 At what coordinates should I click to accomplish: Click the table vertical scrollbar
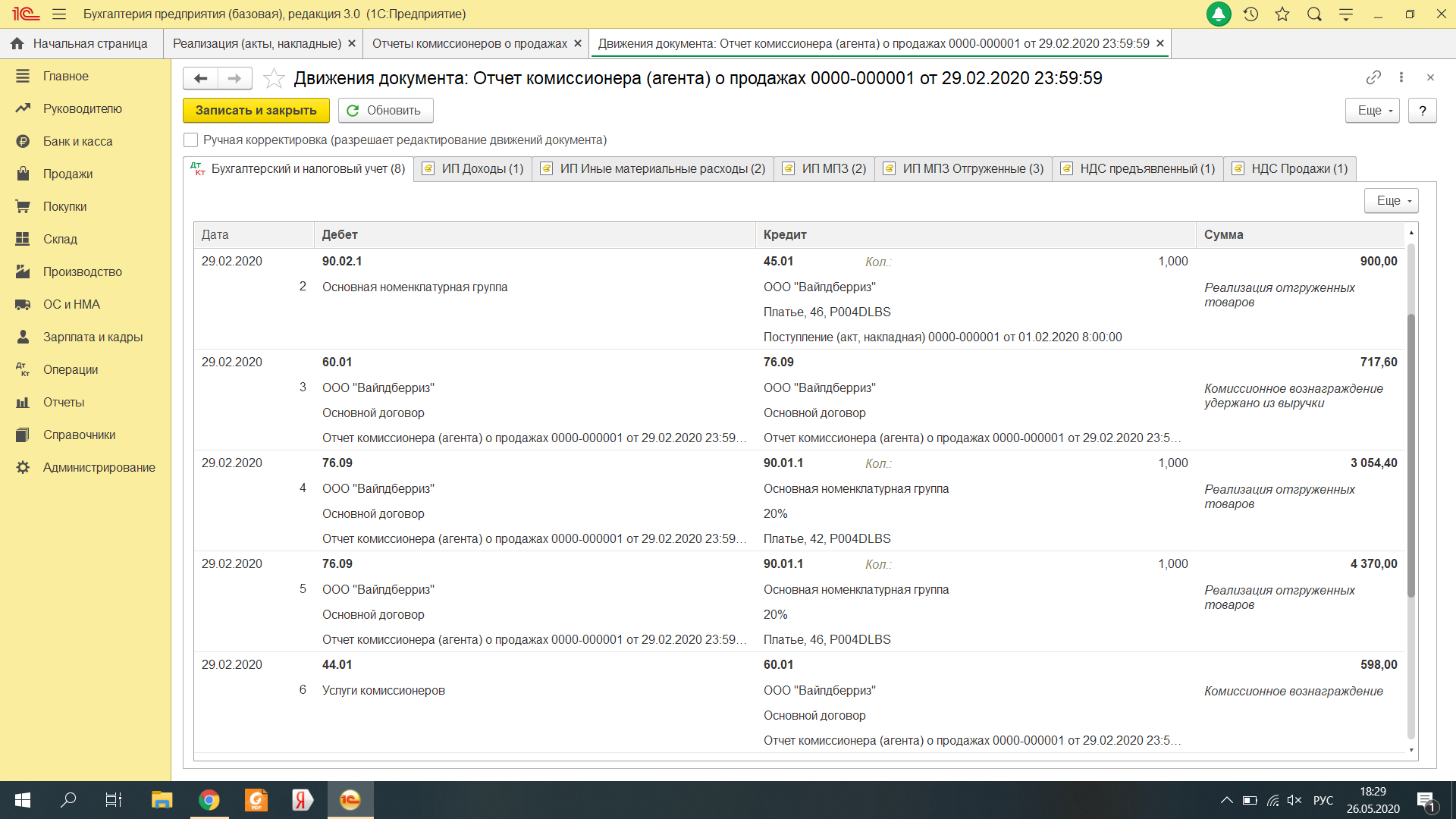(1411, 455)
